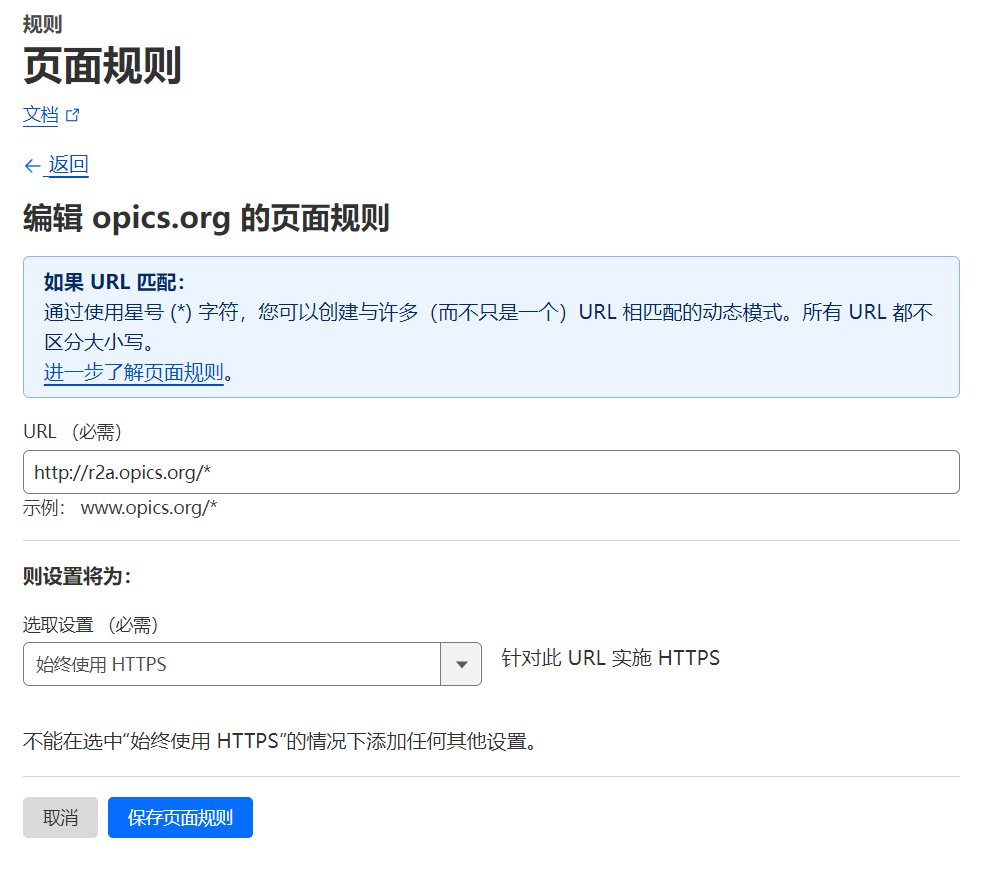Click the back arrow icon before 返回
996x872 pixels.
pyautogui.click(x=32, y=164)
